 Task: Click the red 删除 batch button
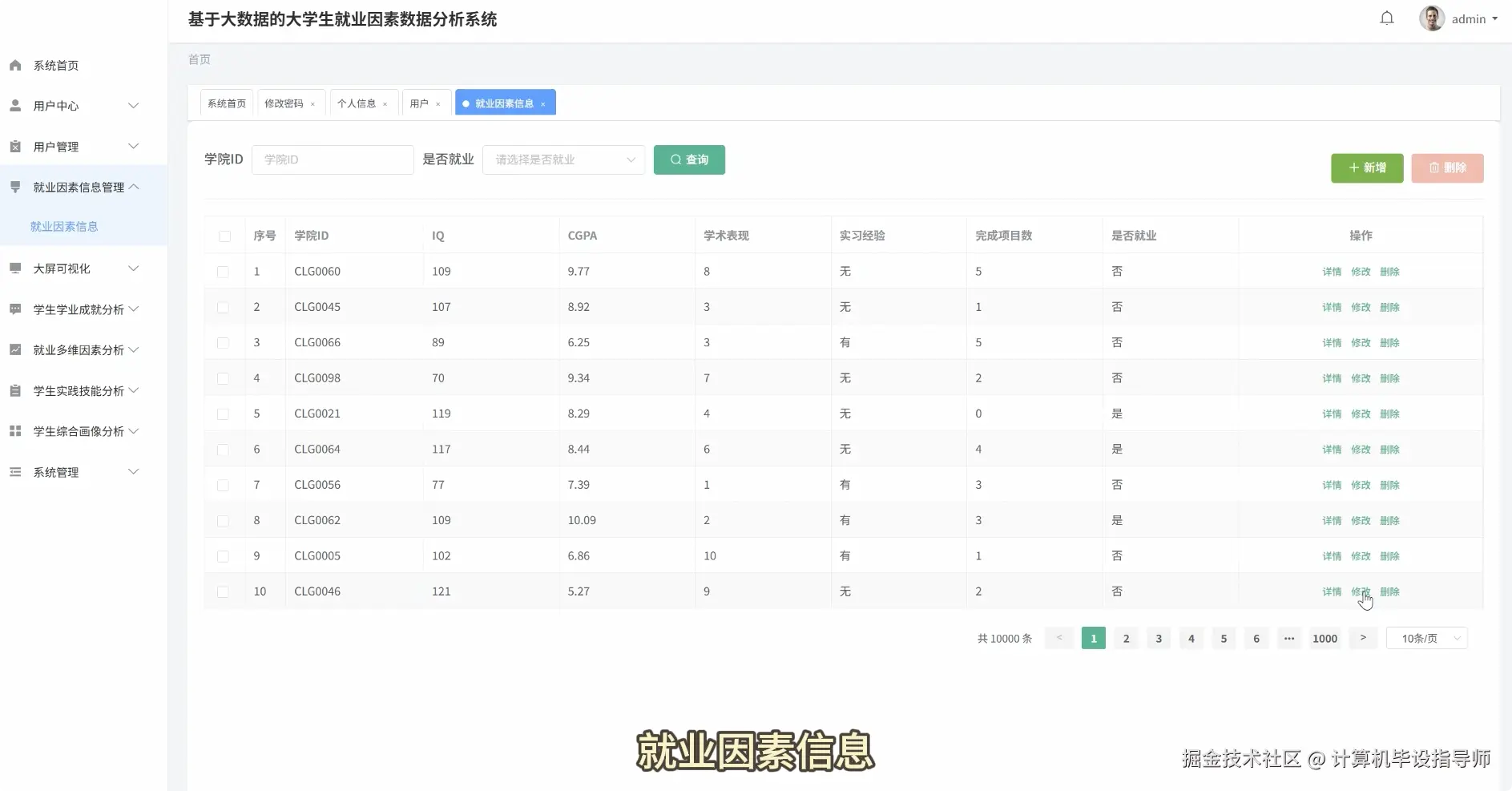click(x=1447, y=167)
